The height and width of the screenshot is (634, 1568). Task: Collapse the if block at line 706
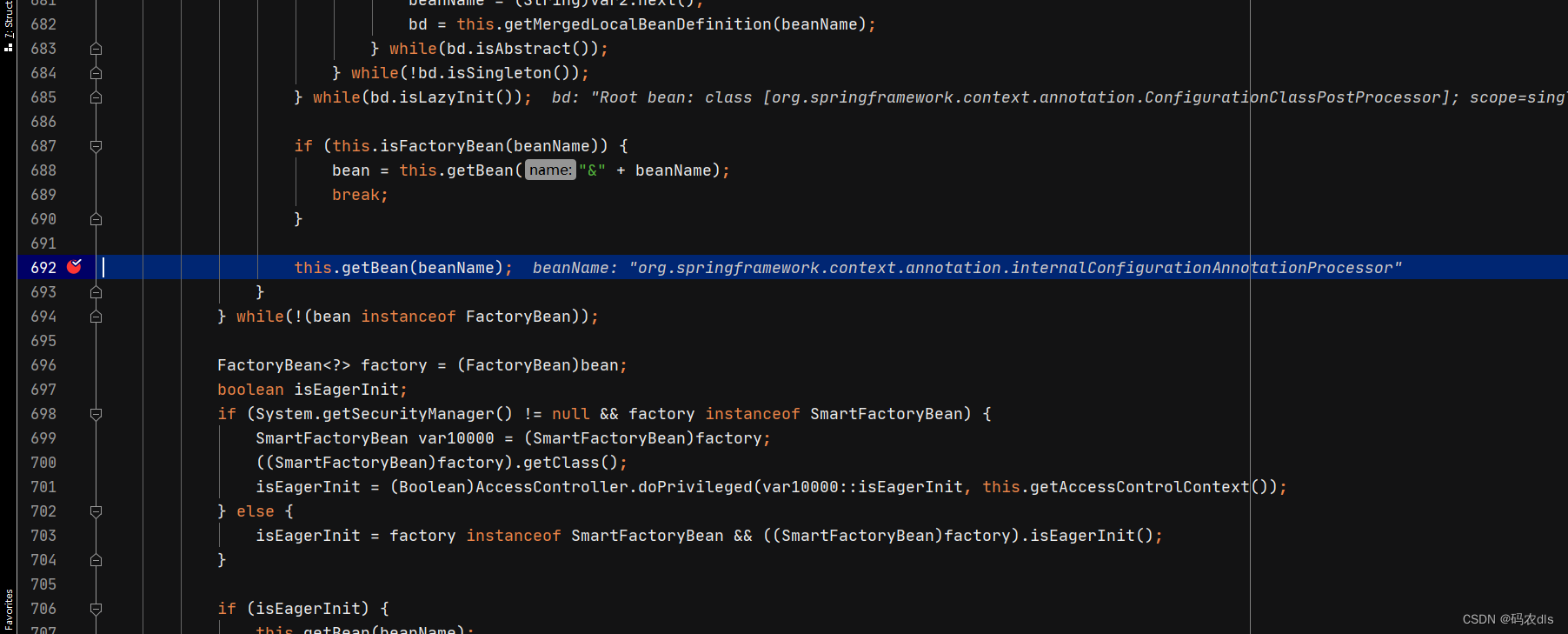point(96,609)
